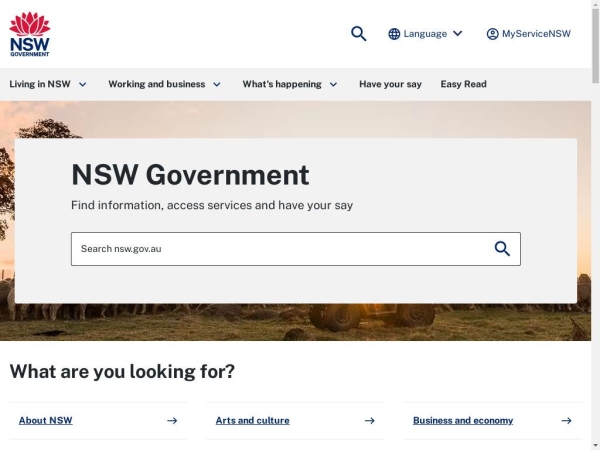Open the Easy Read page
The image size is (600, 450).
(463, 84)
